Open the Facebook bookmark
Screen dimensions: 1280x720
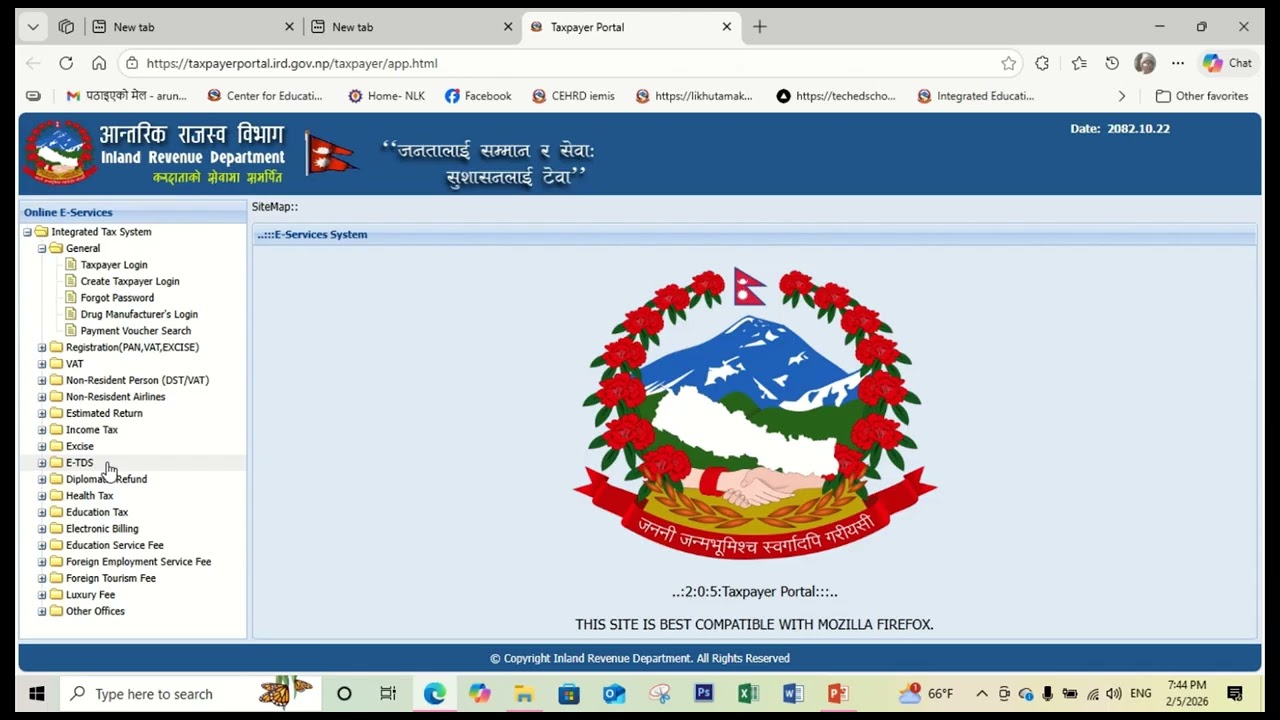click(x=478, y=96)
